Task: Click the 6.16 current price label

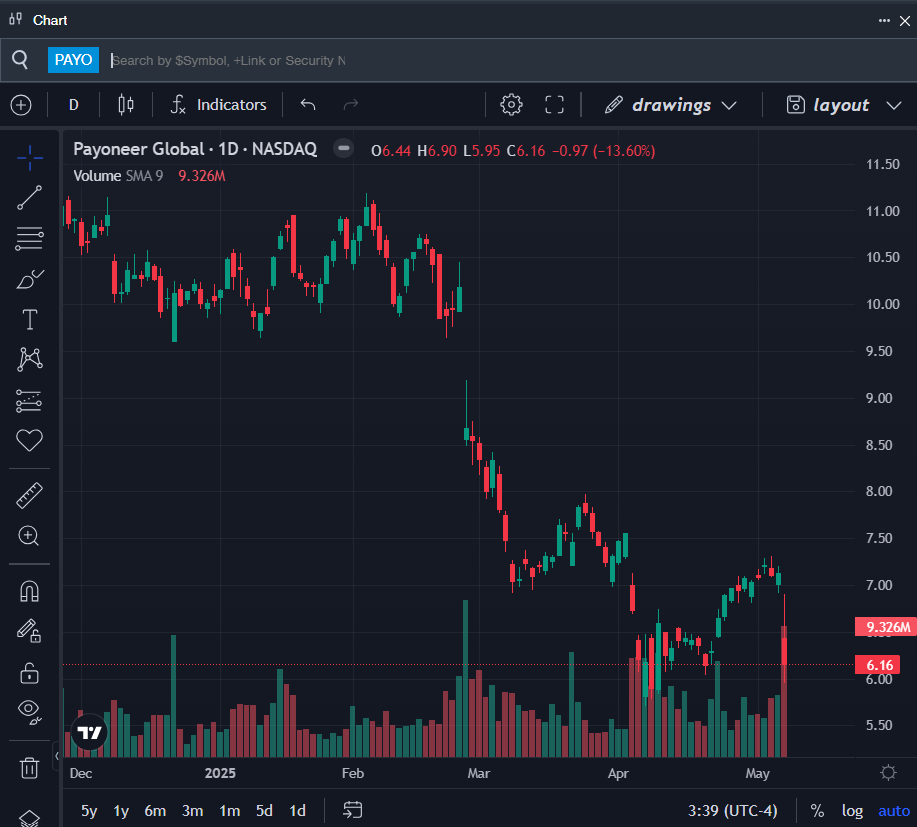Action: click(878, 665)
